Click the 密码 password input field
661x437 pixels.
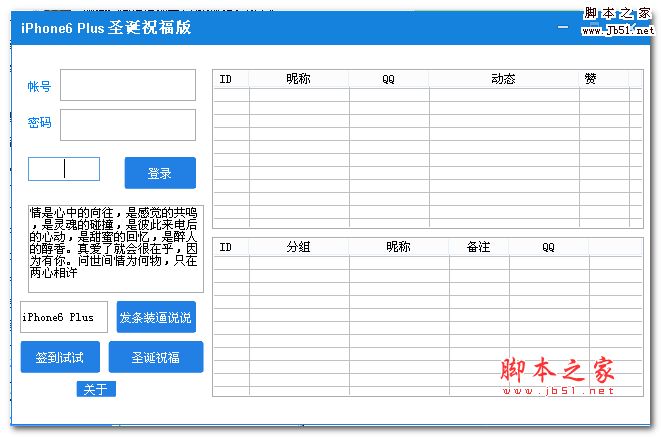coord(128,125)
